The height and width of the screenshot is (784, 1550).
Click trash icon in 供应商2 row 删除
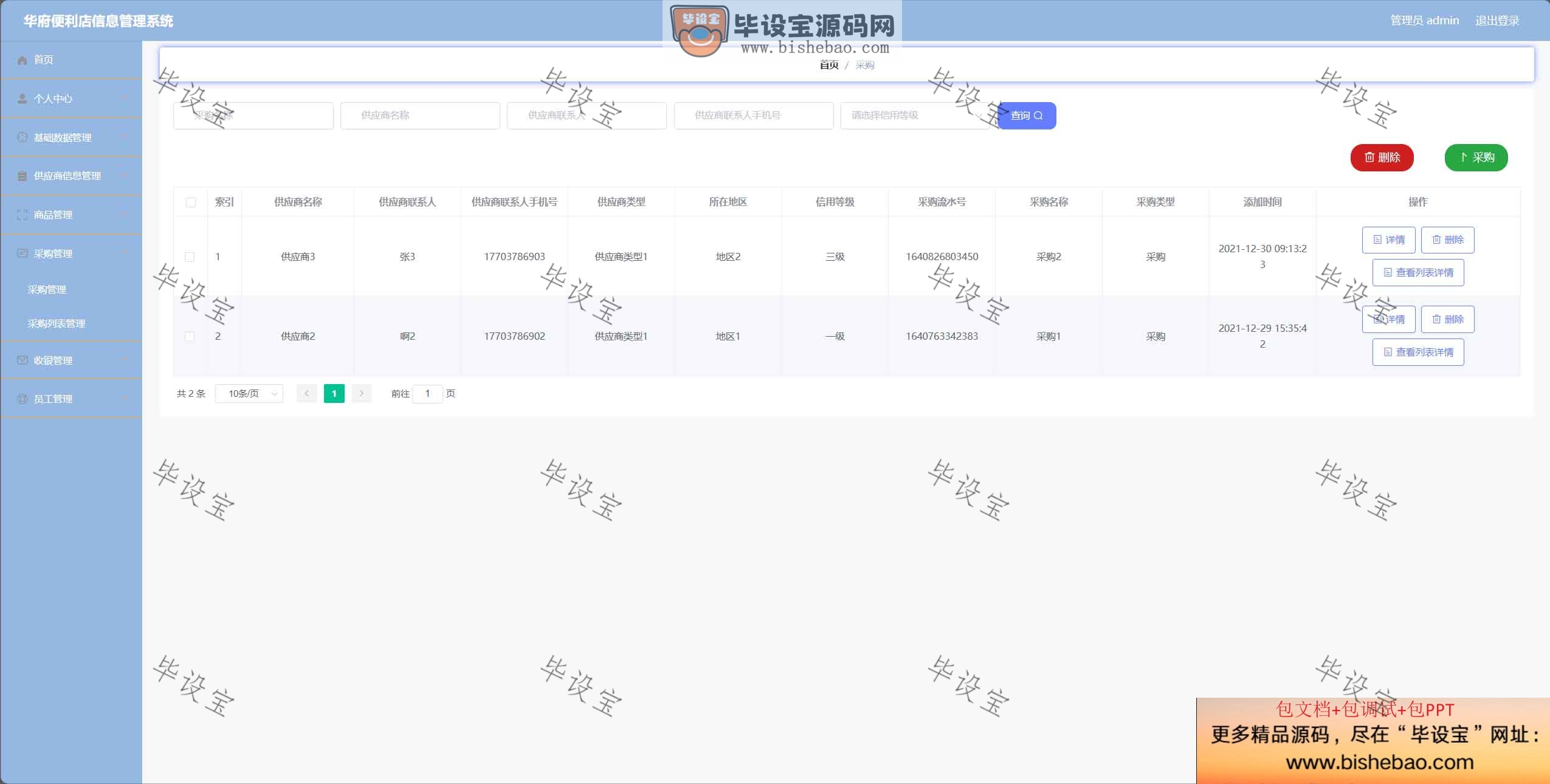pyautogui.click(x=1436, y=319)
